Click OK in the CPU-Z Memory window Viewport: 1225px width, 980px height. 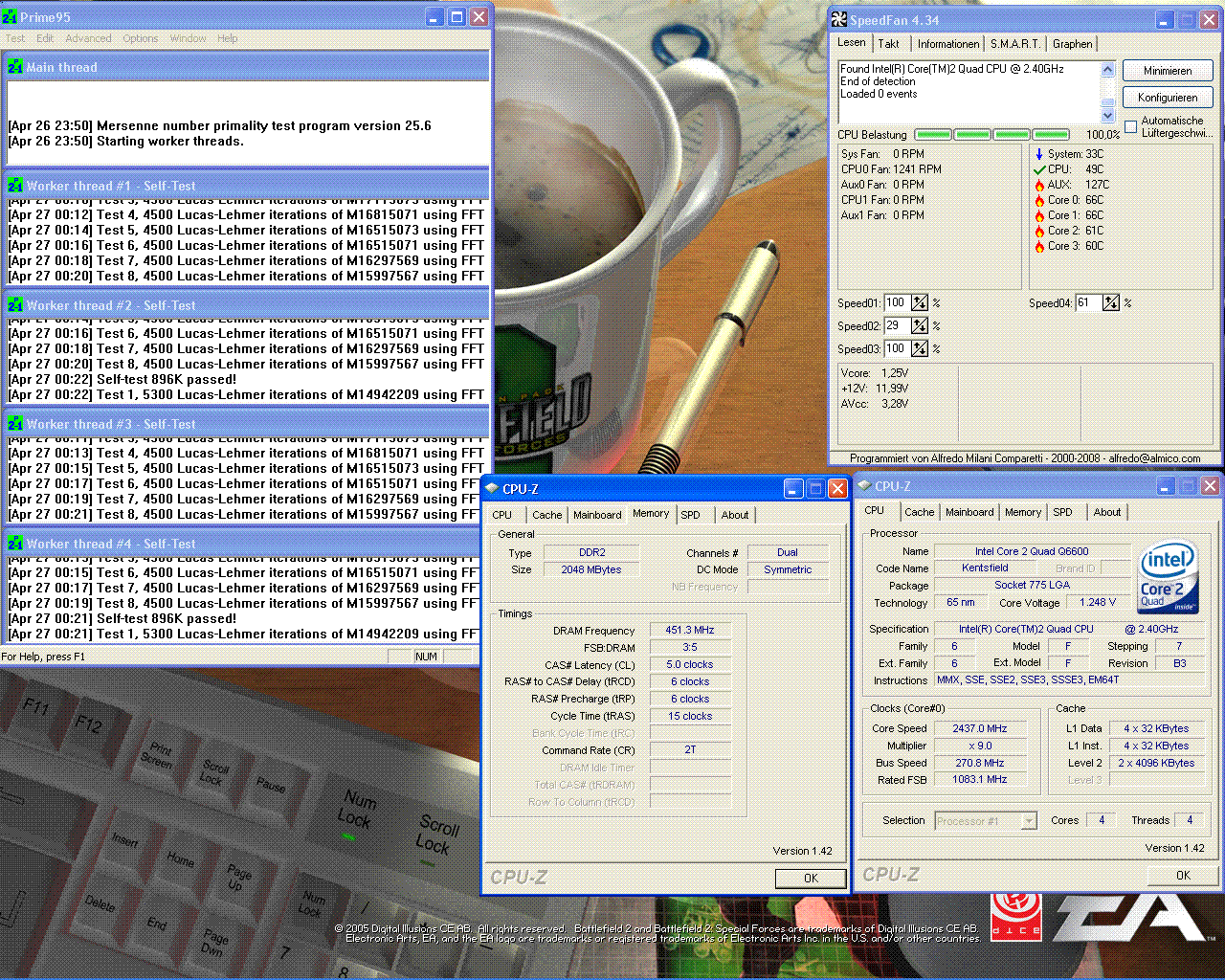[x=811, y=878]
